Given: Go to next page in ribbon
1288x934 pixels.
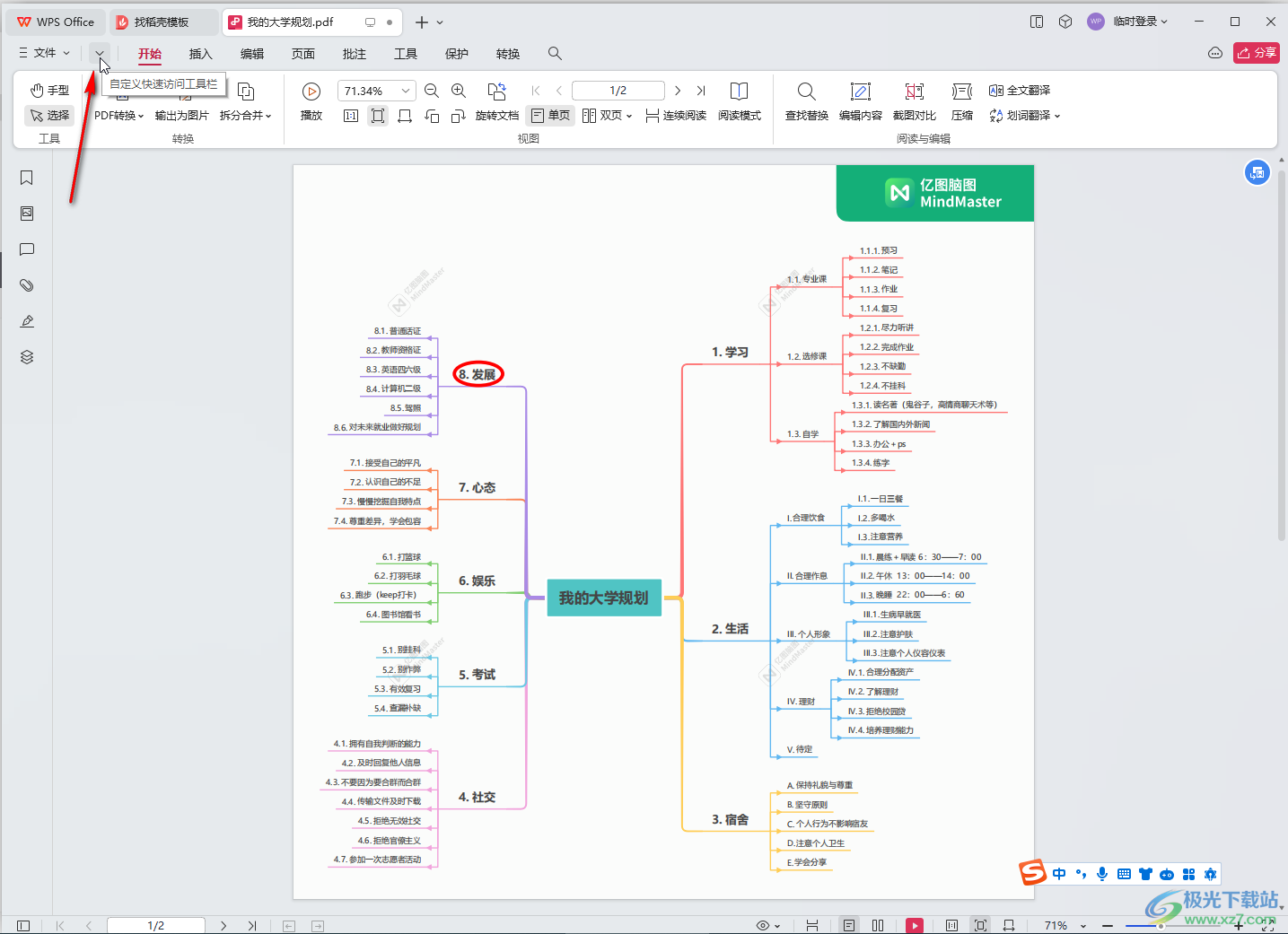Looking at the screenshot, I should click(678, 91).
